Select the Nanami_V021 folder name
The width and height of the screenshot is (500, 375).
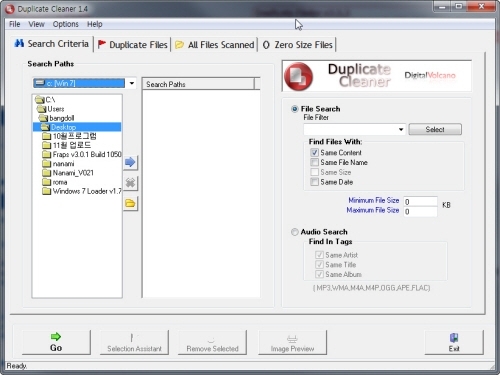point(73,173)
